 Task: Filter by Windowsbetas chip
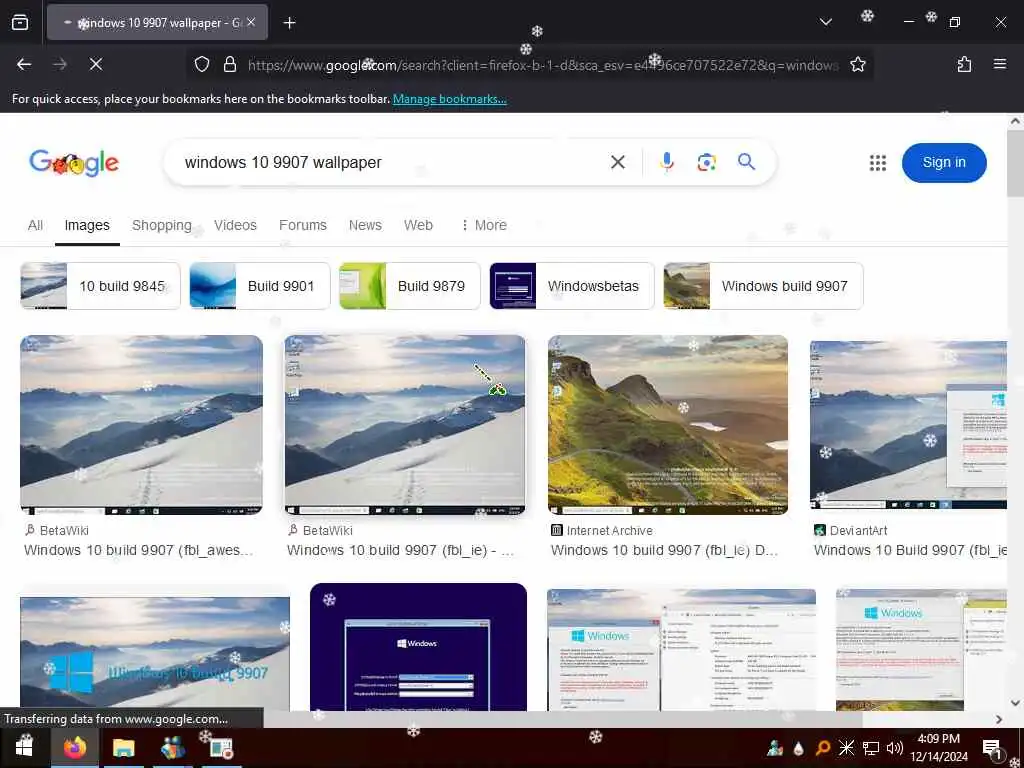pyautogui.click(x=571, y=286)
